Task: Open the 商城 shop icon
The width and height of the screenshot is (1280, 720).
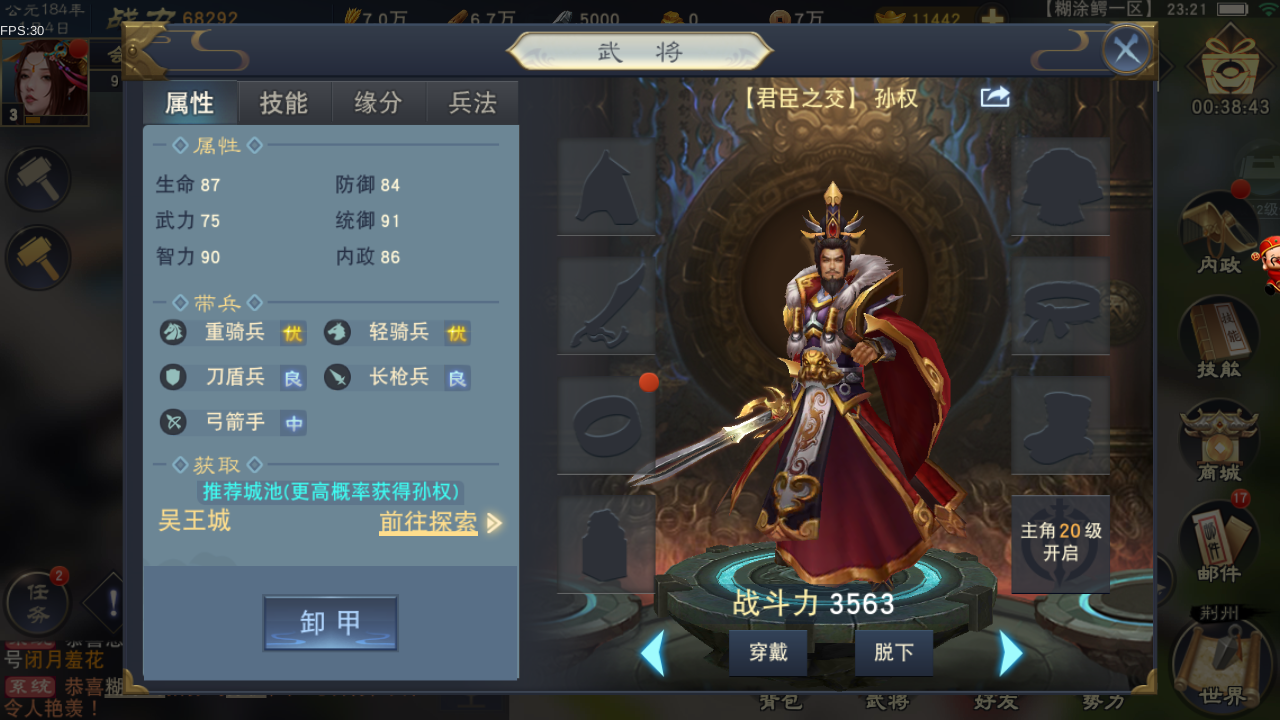Action: [x=1219, y=440]
